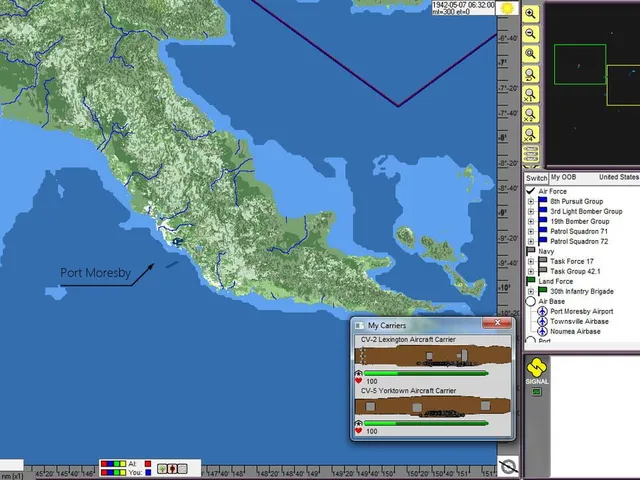640x480 pixels.
Task: Click the green rectangle in the minimap
Action: (580, 64)
